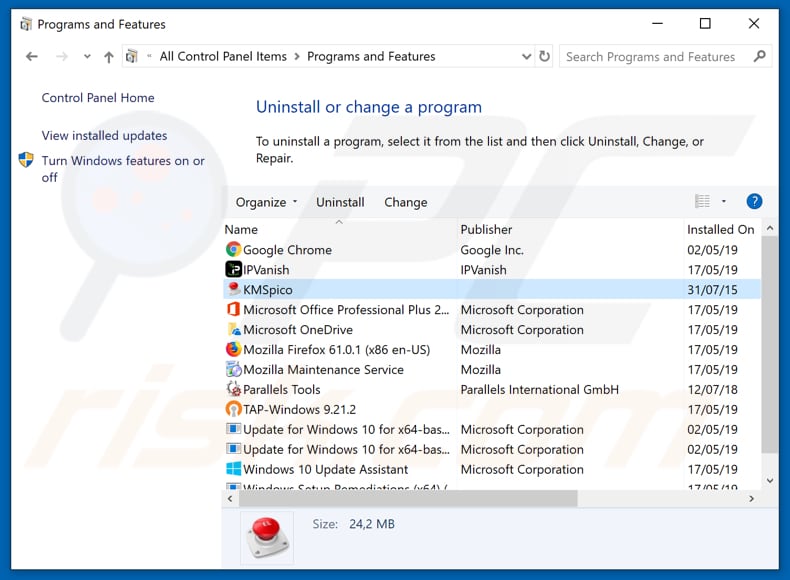Select TAP-Windows 9.21.2 entry name
790x580 pixels.
[x=299, y=410]
